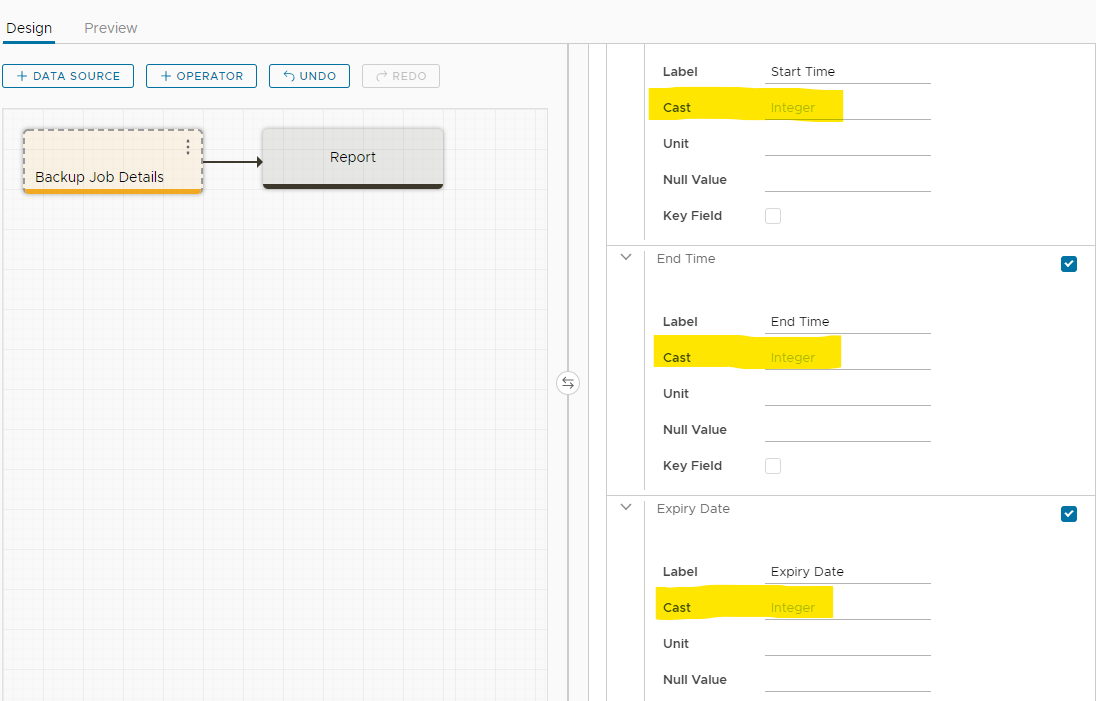Enable Key Field for Start Time
The image size is (1096, 701).
tap(773, 216)
